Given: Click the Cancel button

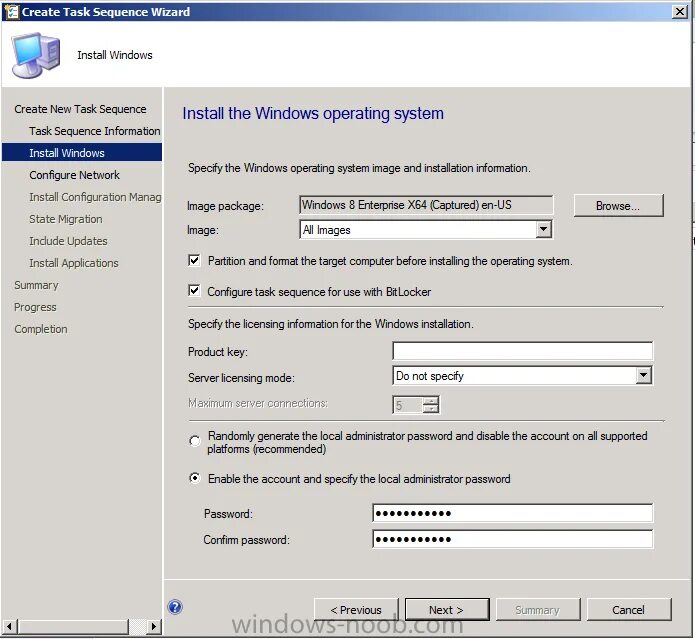Looking at the screenshot, I should point(629,610).
